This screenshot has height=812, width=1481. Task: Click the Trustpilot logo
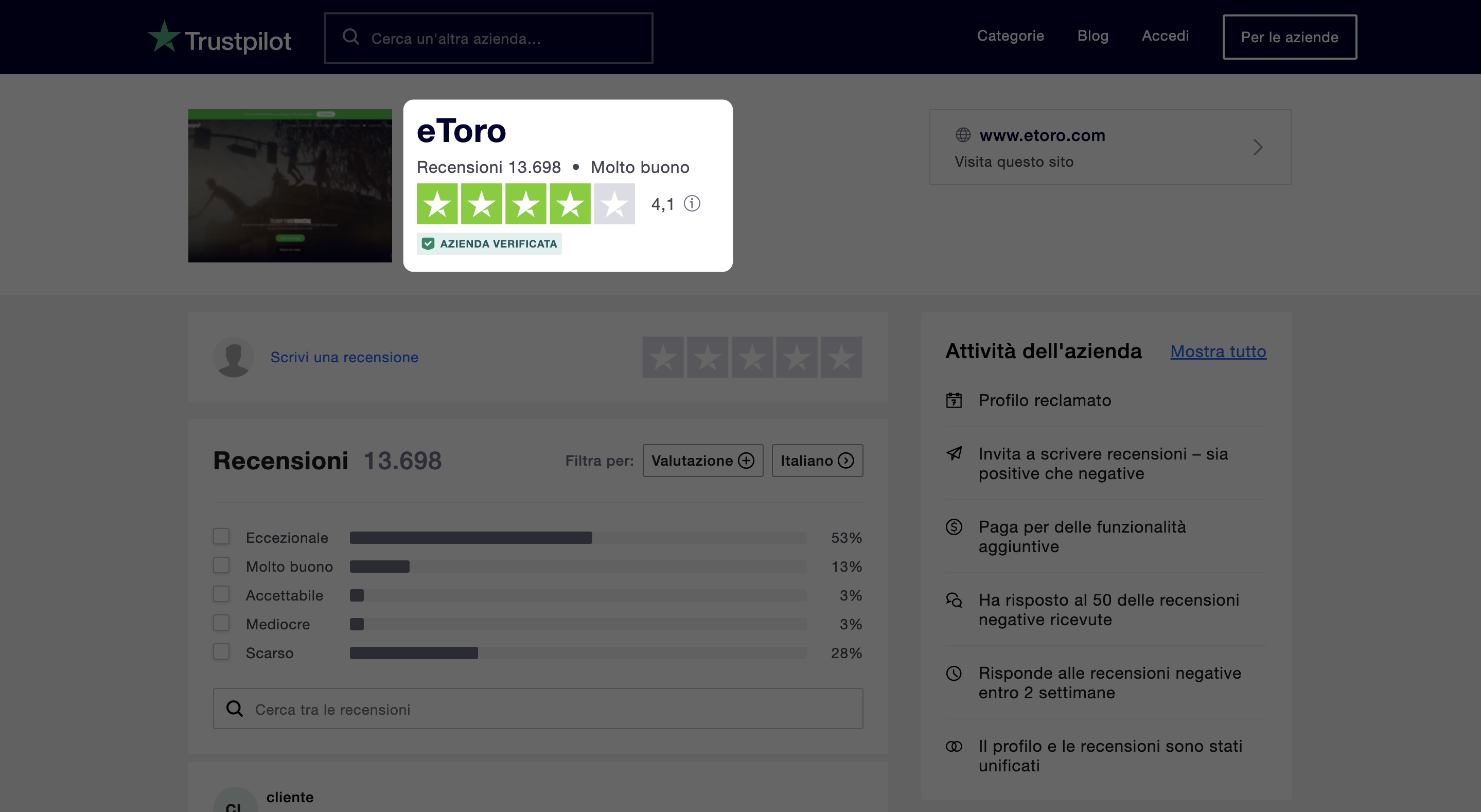219,38
